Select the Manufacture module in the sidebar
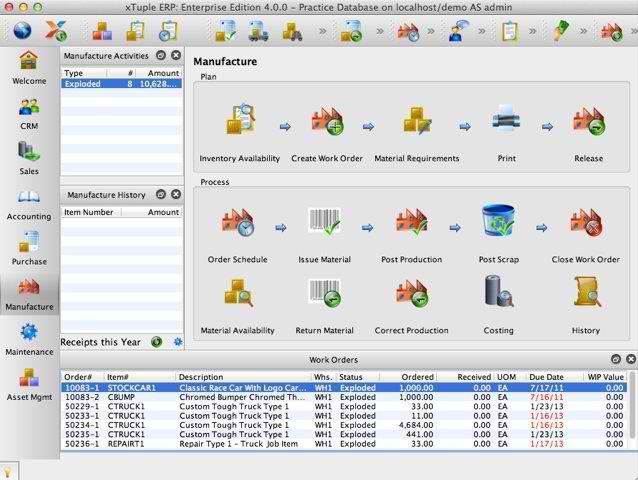Image resolution: width=638 pixels, height=480 pixels. pos(29,295)
